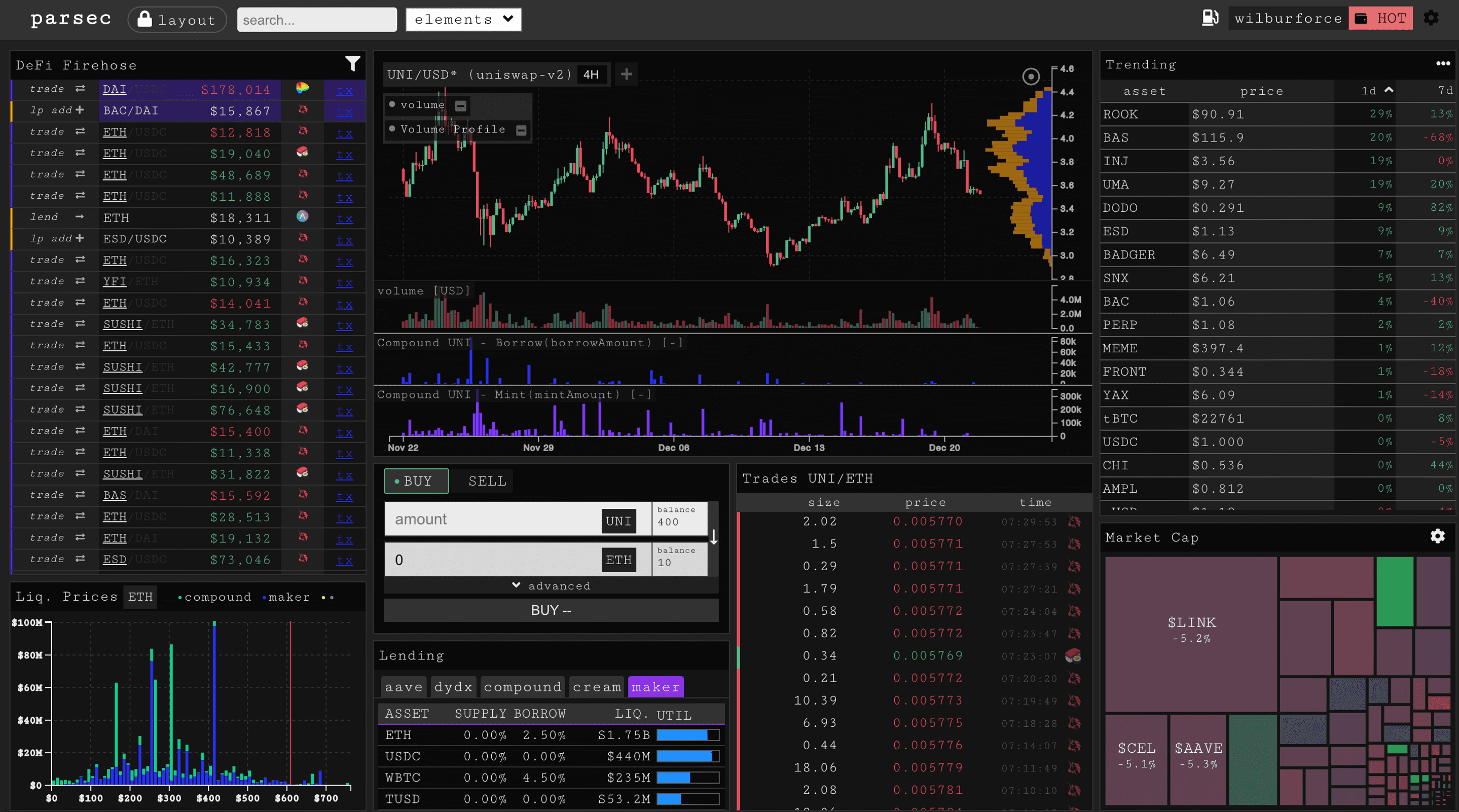Click uniswap icon on ESD/USDC $10,389 row
The width and height of the screenshot is (1459, 812).
303,237
